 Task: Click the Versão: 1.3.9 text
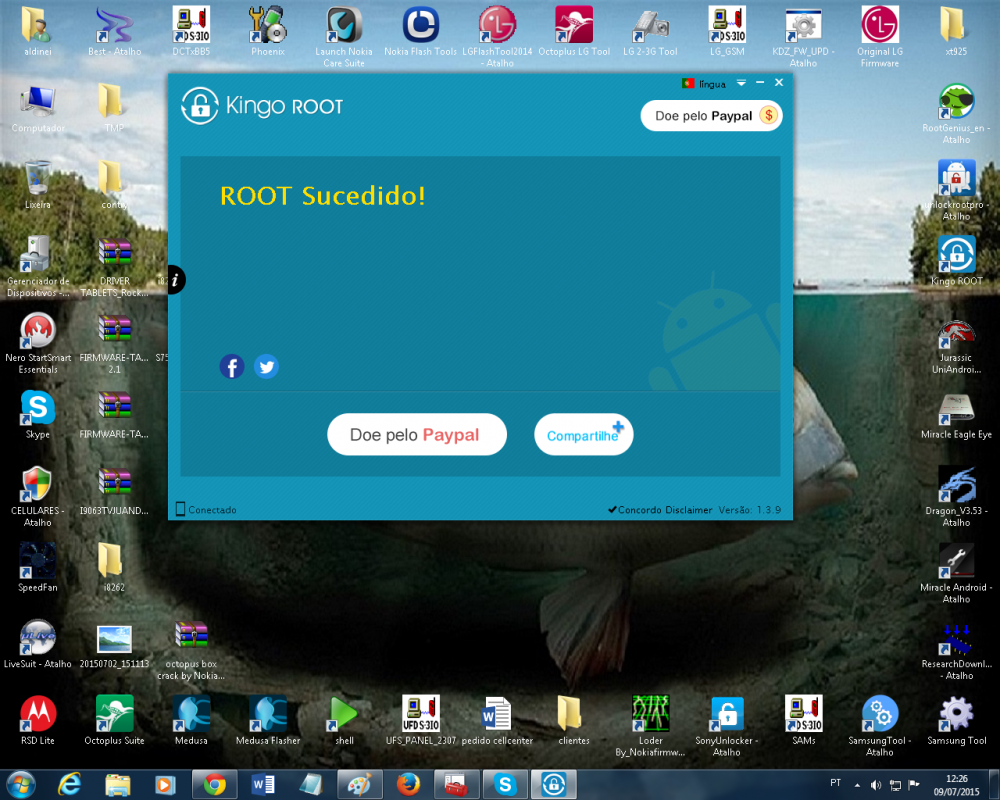tap(750, 510)
